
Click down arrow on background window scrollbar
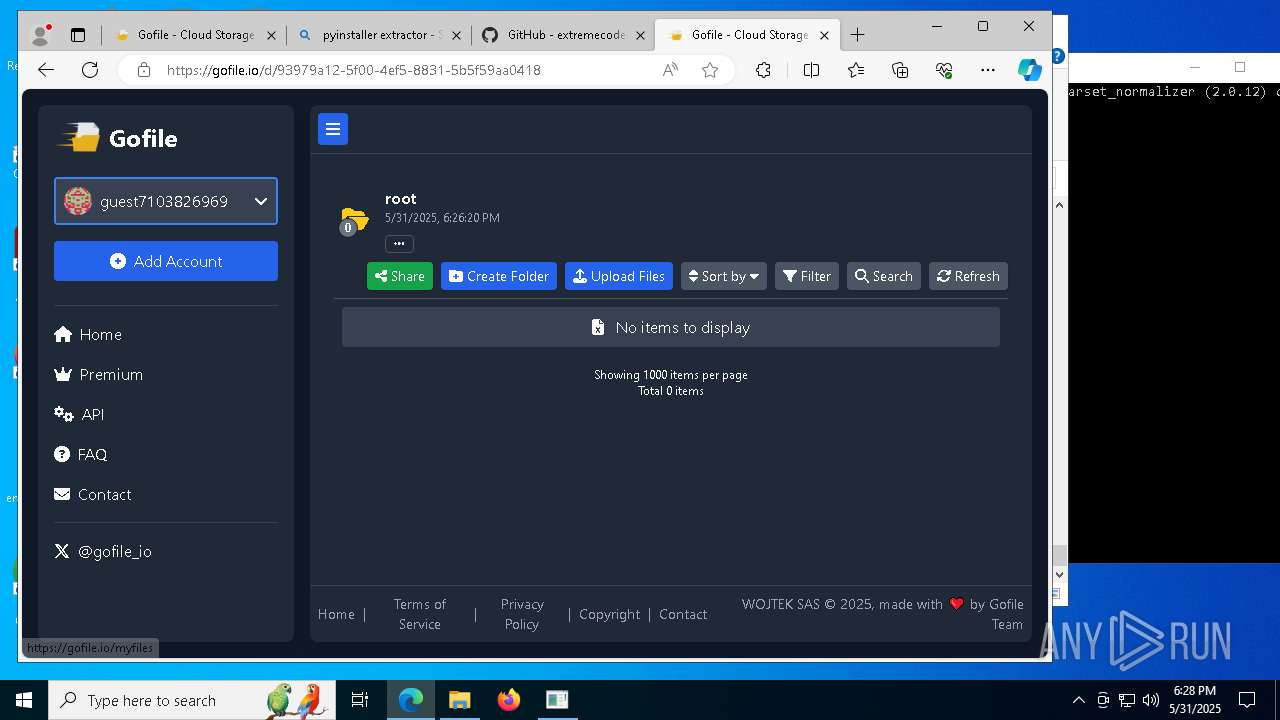coord(1060,574)
